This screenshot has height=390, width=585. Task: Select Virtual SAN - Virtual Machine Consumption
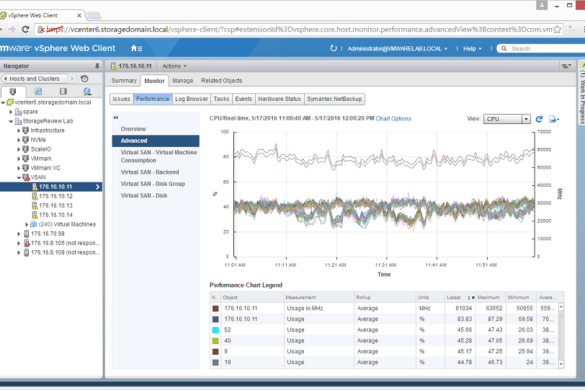coord(159,156)
